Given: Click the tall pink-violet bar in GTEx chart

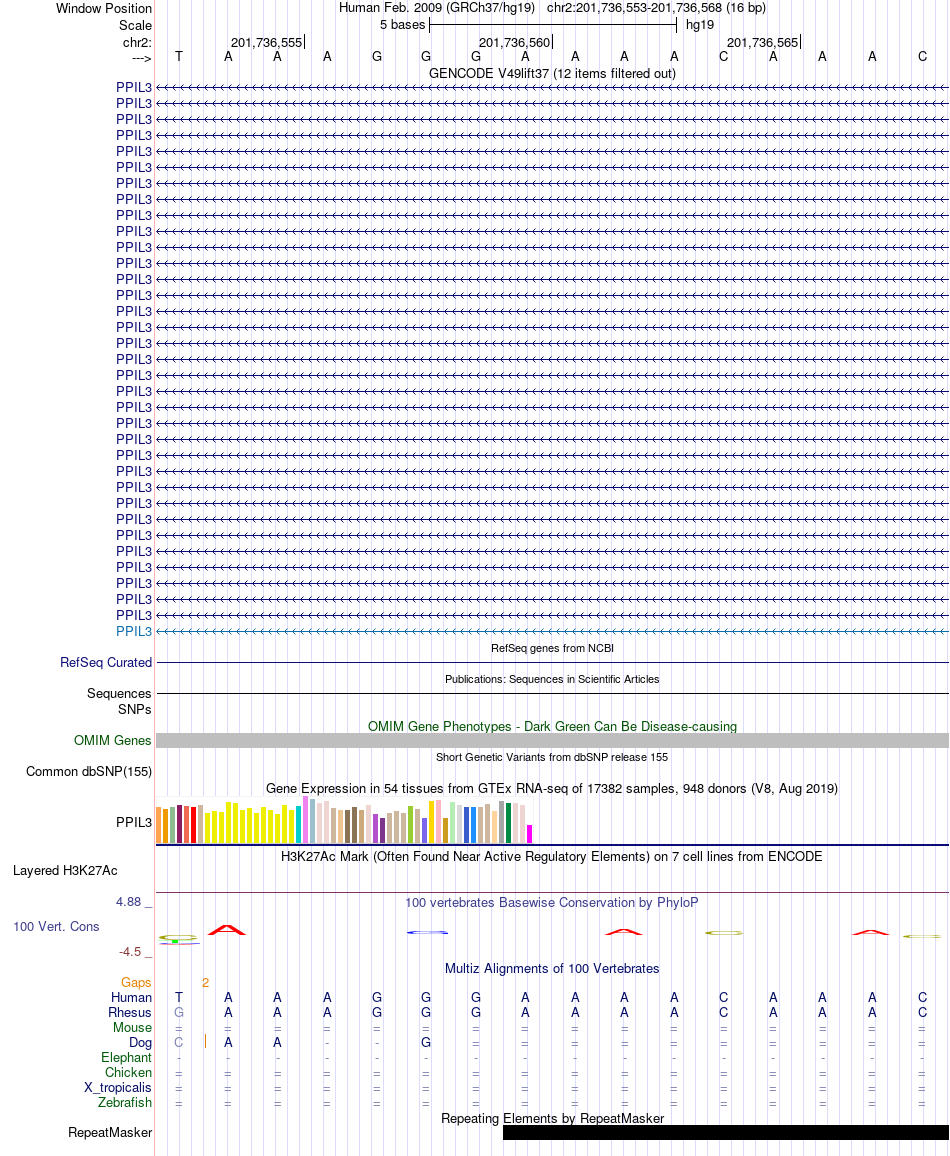Looking at the screenshot, I should (x=306, y=819).
